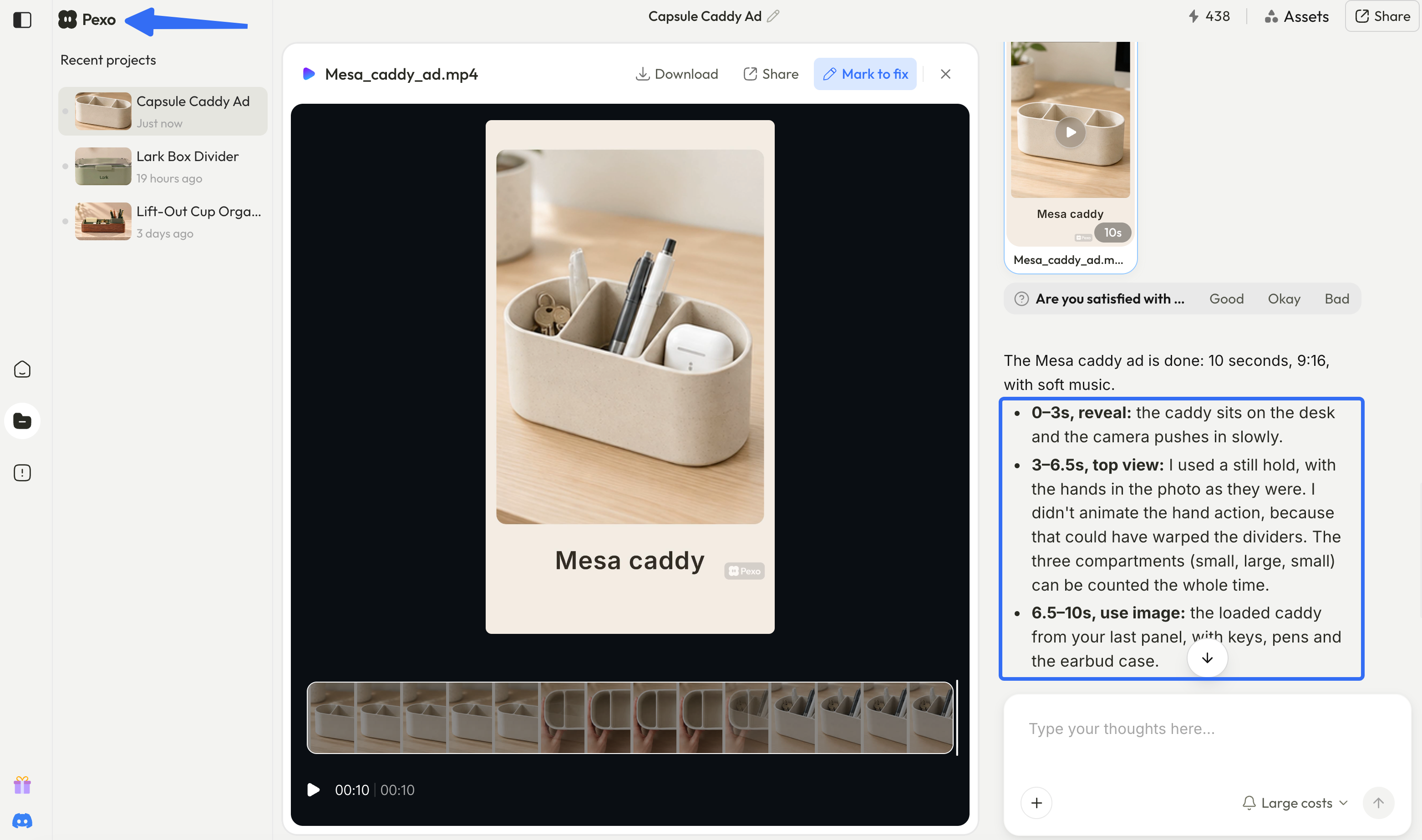The height and width of the screenshot is (840, 1422).
Task: Toggle the sidebar panel icon
Action: (22, 20)
